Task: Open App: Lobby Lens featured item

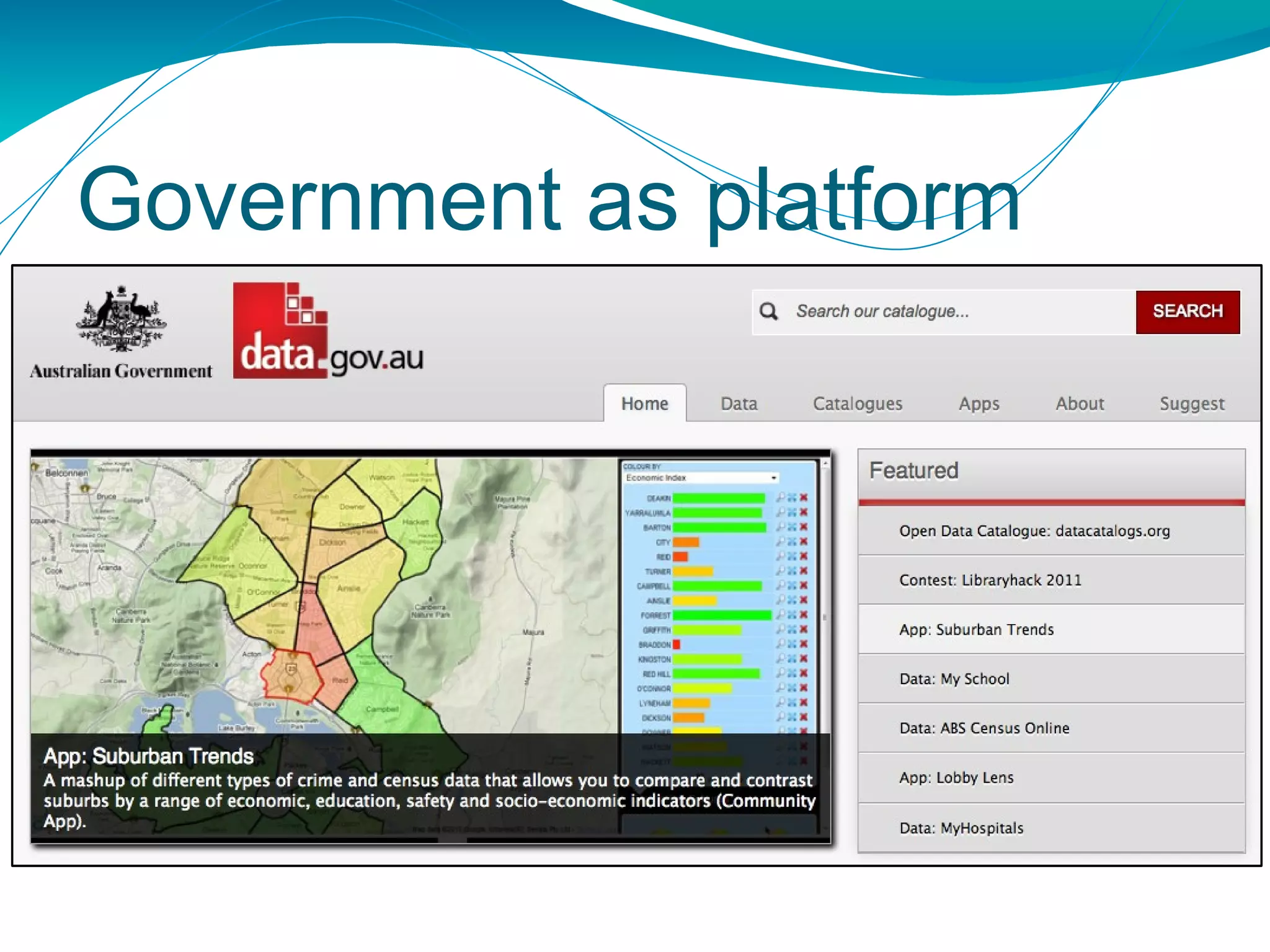Action: [1052, 778]
